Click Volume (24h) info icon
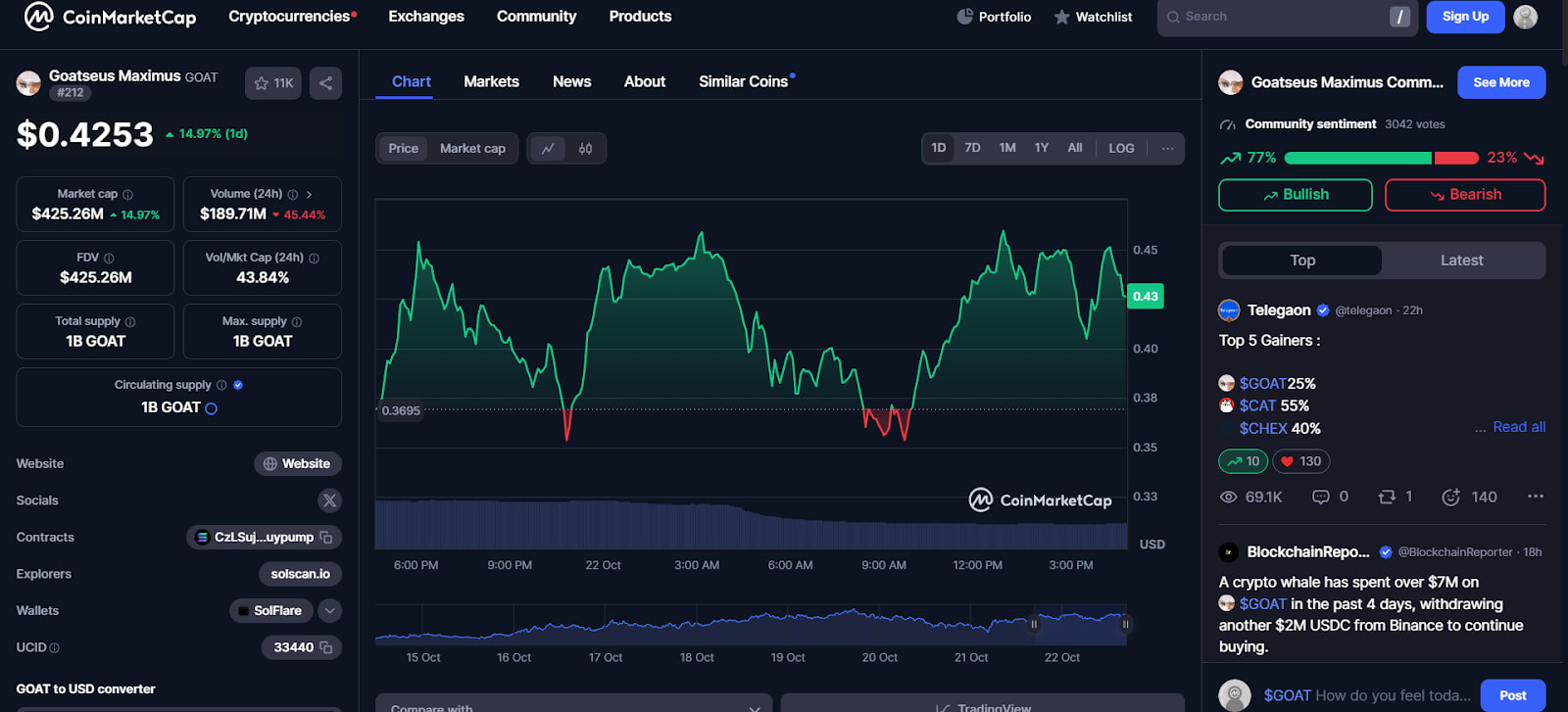This screenshot has width=1568, height=712. [x=292, y=194]
